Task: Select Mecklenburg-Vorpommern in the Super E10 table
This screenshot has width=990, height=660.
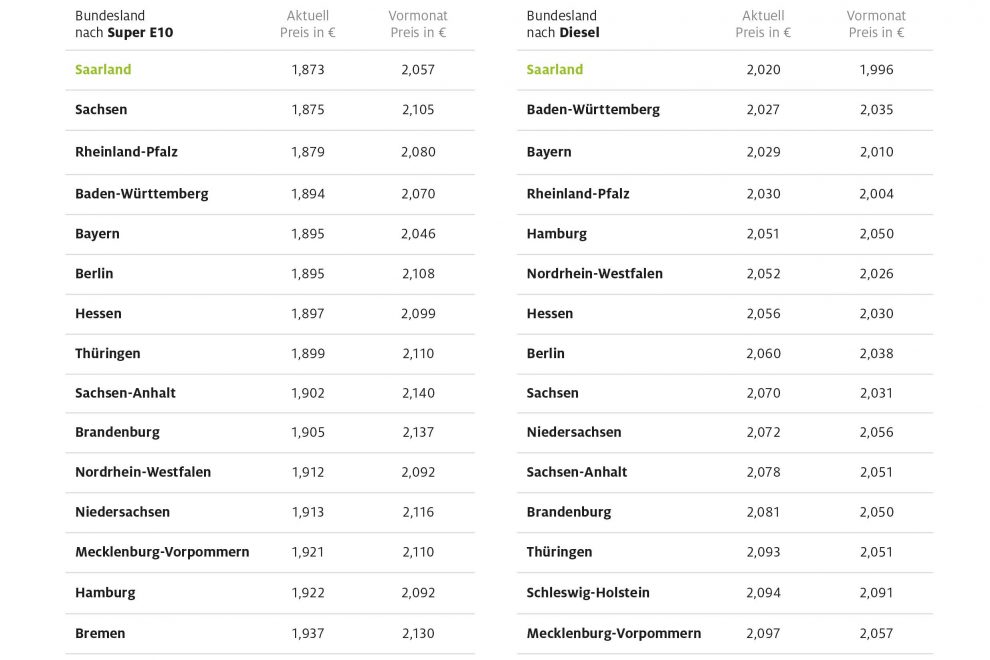Action: [x=162, y=552]
